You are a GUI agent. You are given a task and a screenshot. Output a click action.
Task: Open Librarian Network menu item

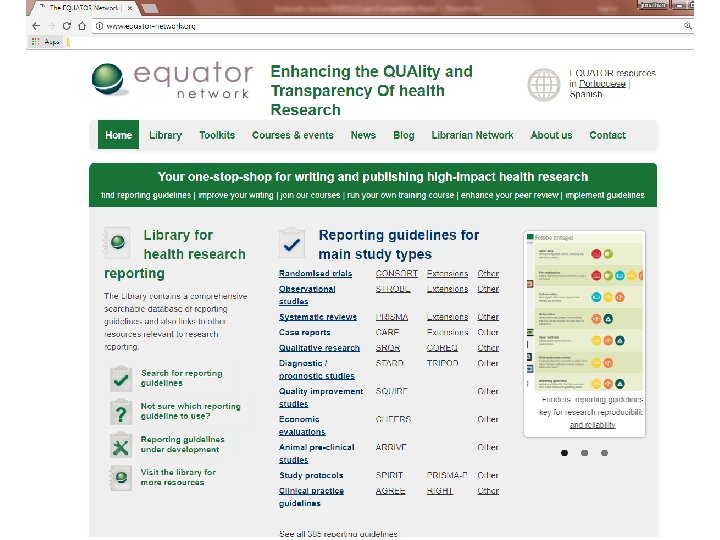[472, 135]
